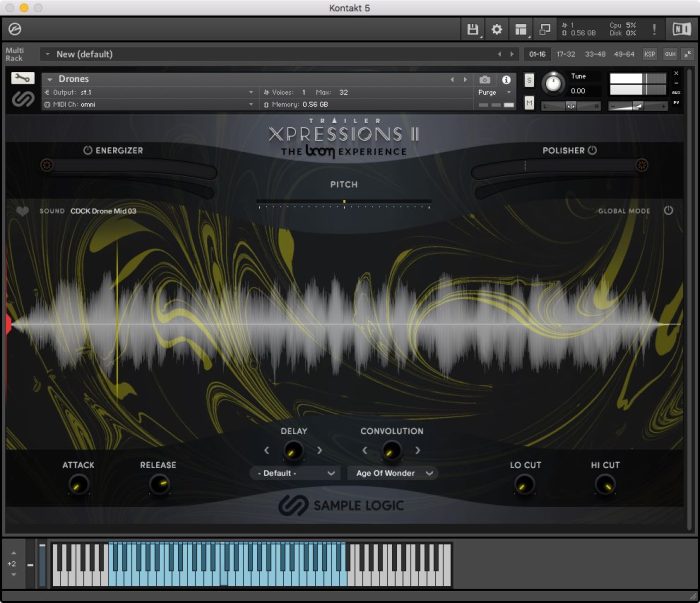
Task: Click the Sample Logic logo
Action: click(x=342, y=505)
